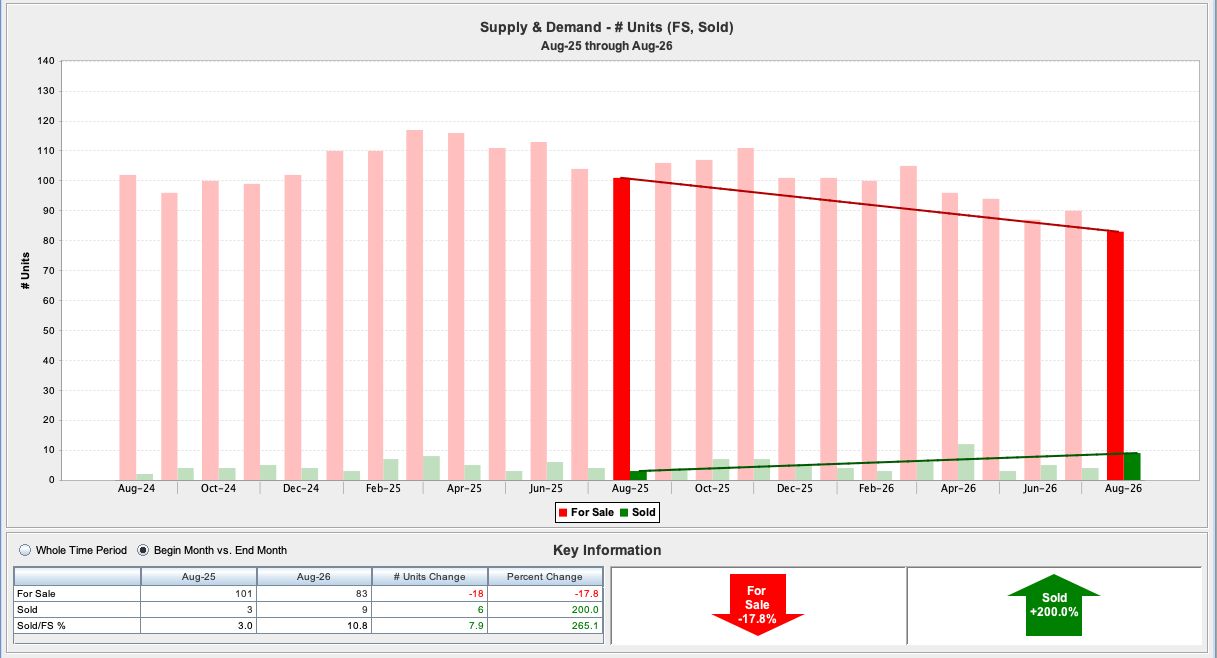This screenshot has width=1217, height=658.
Task: Click the tallest light-green Sold bar at Apr-26
Action: [966, 462]
